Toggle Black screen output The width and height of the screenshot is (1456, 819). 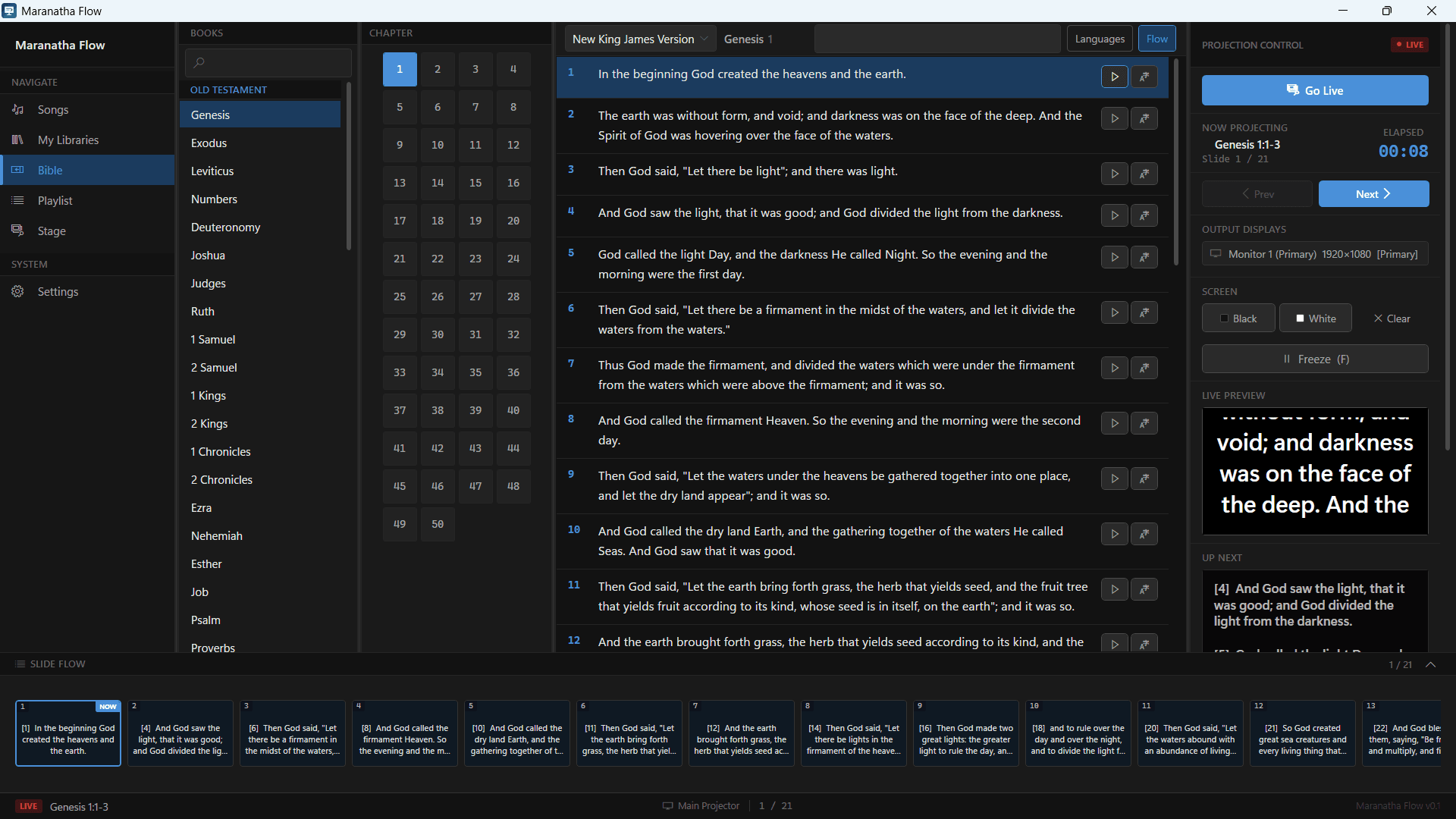[x=1238, y=318]
